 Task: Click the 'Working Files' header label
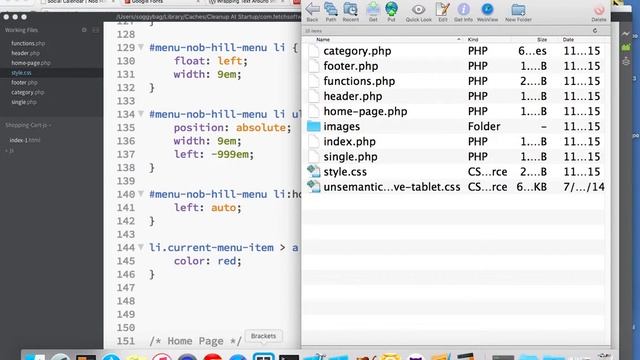[x=21, y=30]
